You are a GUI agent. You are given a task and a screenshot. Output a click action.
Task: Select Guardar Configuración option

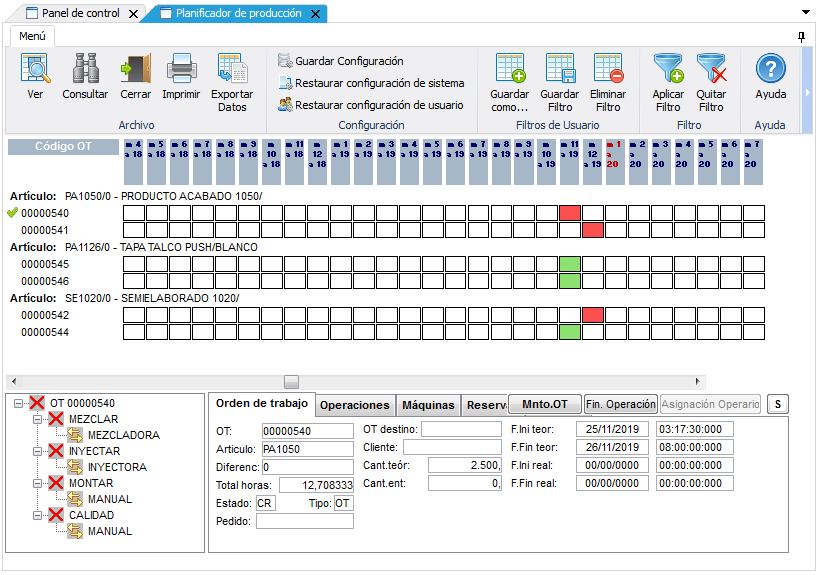point(349,61)
